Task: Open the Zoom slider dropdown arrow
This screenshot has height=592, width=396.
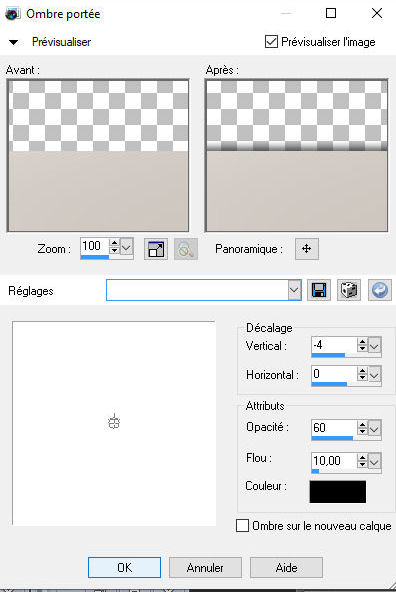Action: pyautogui.click(x=126, y=247)
